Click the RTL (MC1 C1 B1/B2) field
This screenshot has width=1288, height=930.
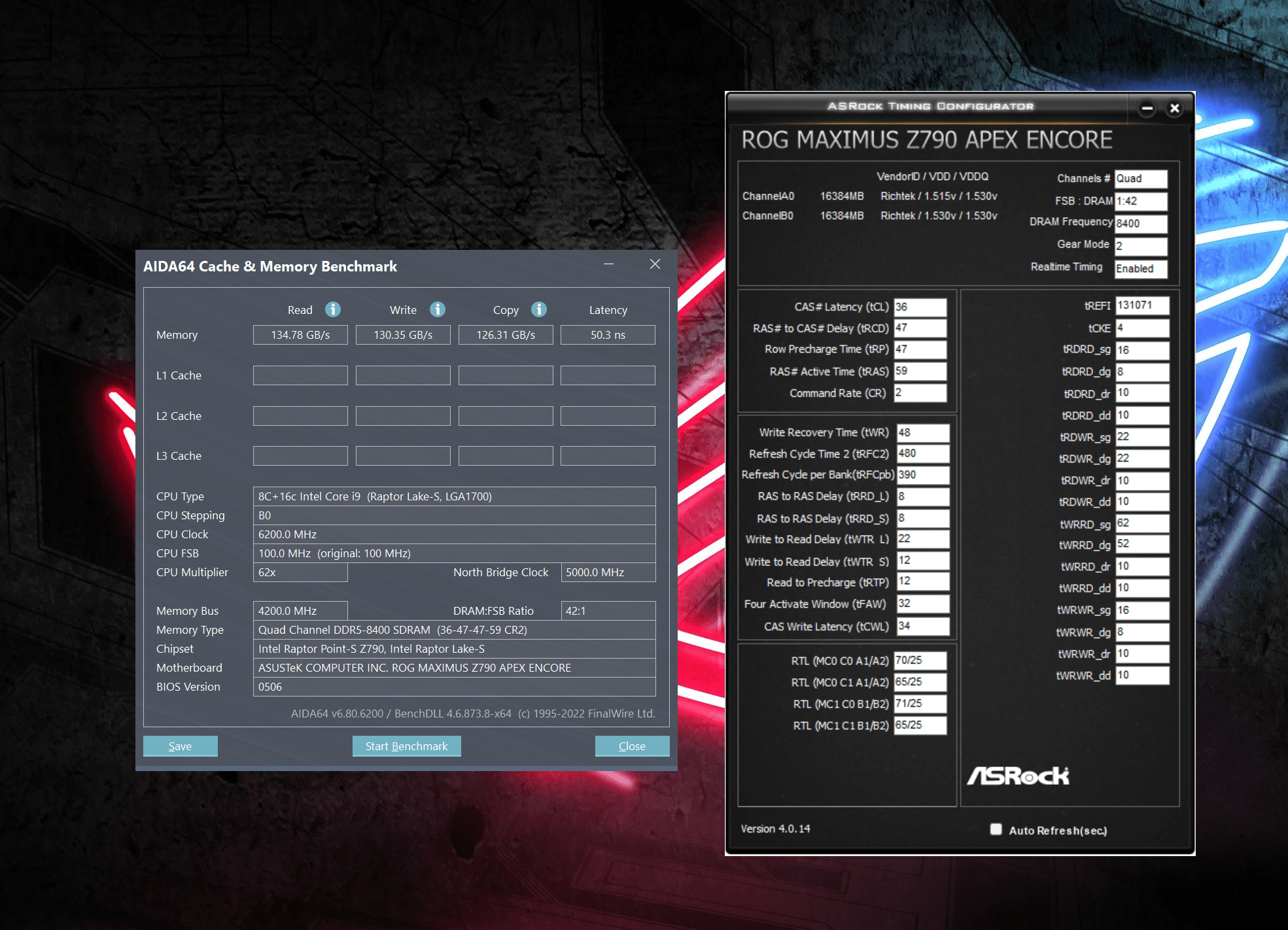(x=920, y=725)
